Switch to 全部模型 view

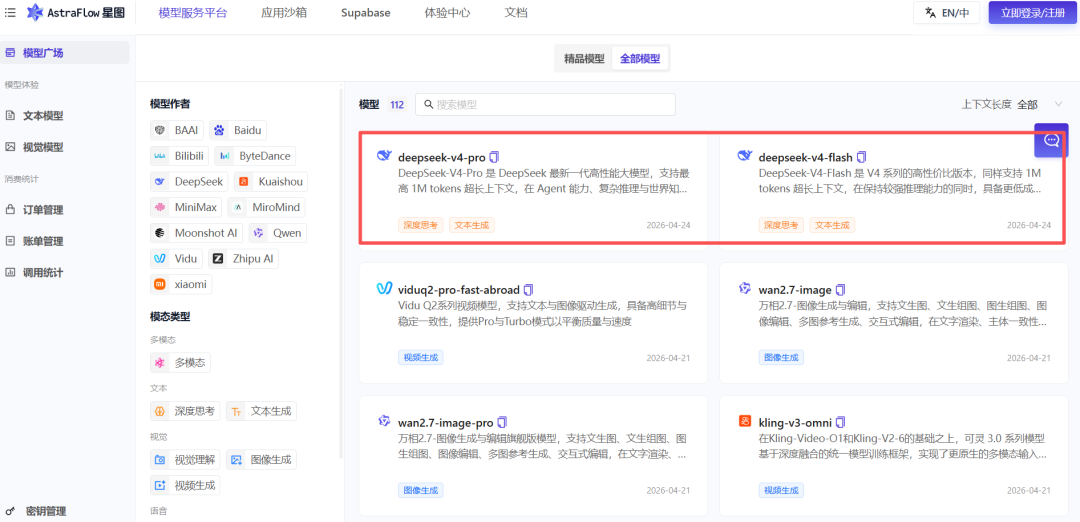coord(640,59)
